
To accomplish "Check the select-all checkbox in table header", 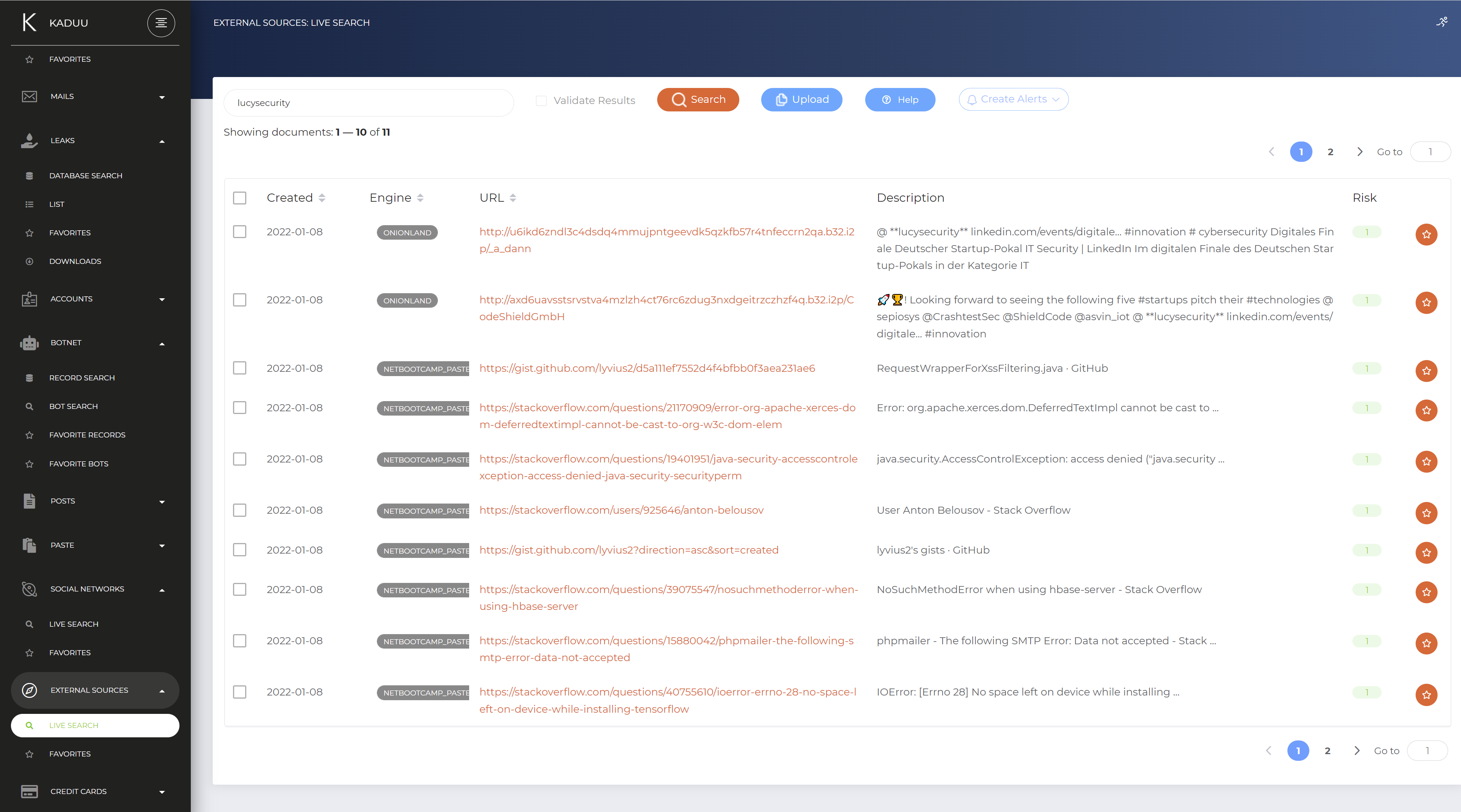I will pos(239,198).
